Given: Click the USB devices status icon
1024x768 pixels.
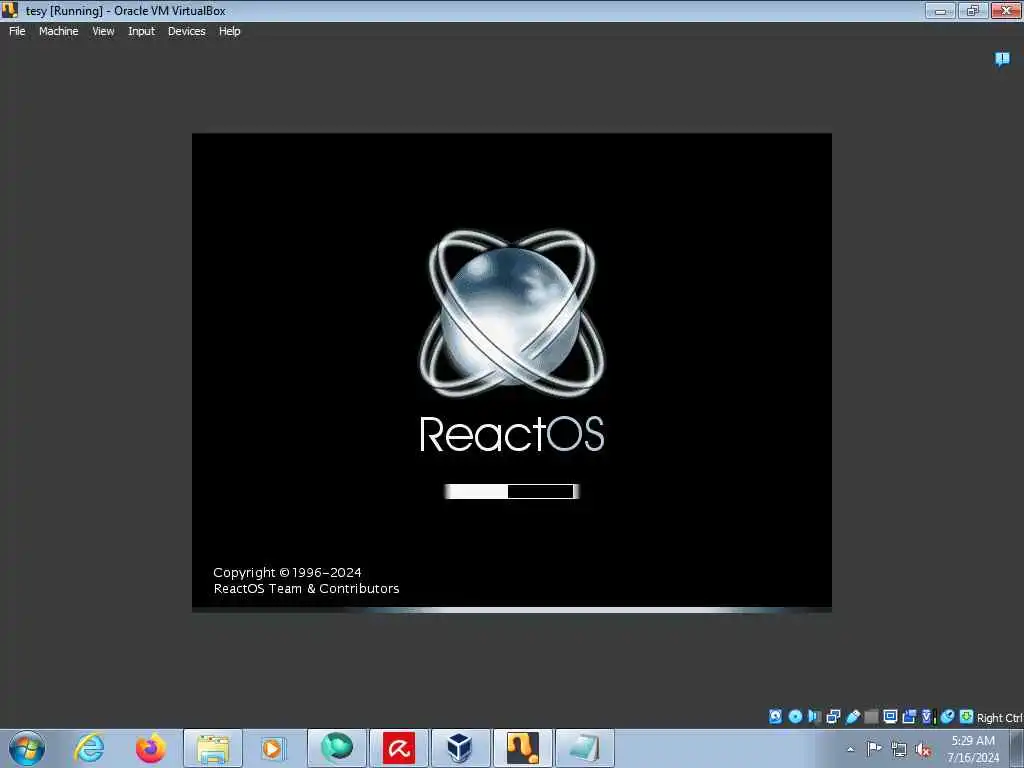Looking at the screenshot, I should pyautogui.click(x=852, y=716).
